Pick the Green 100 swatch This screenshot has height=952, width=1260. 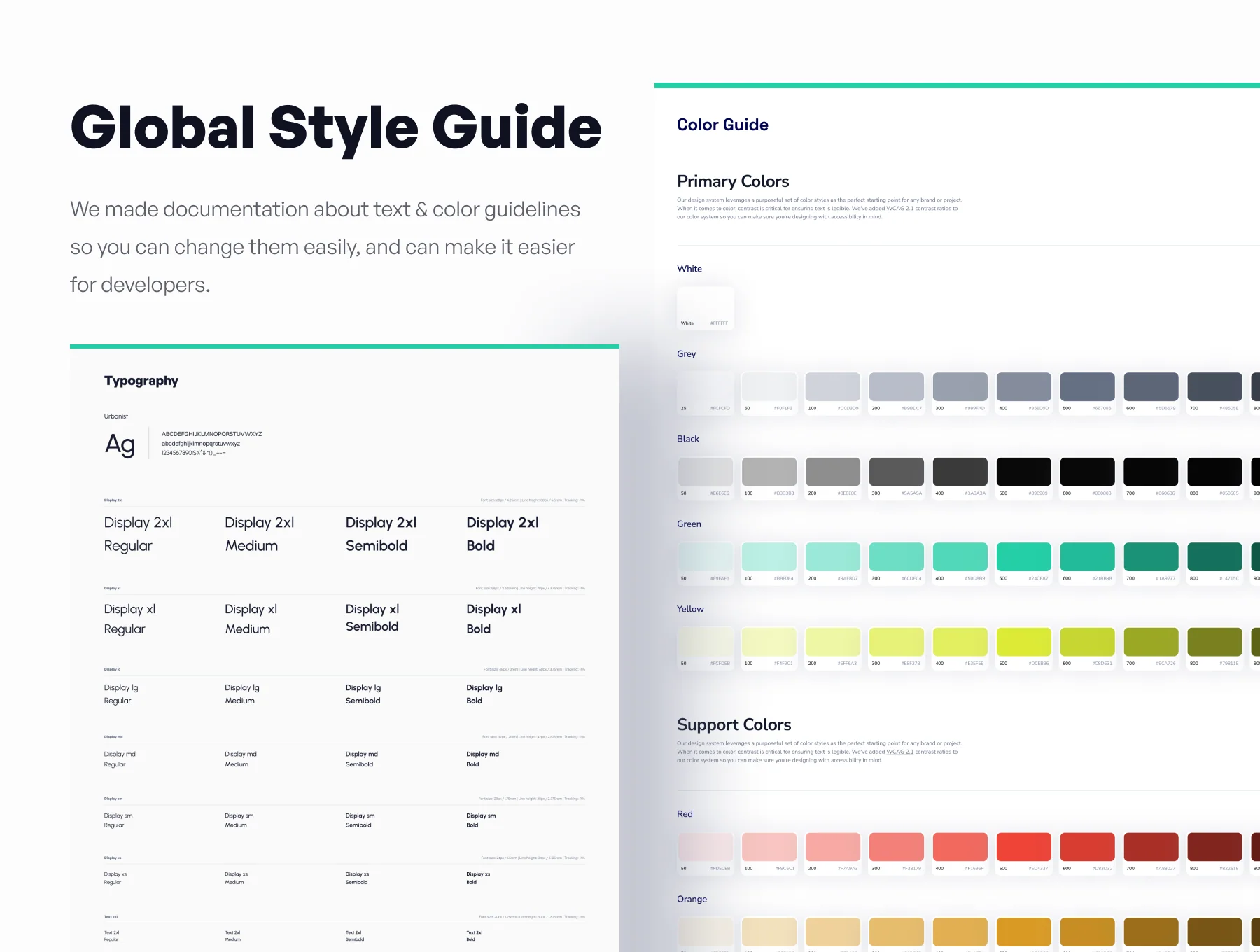click(769, 563)
